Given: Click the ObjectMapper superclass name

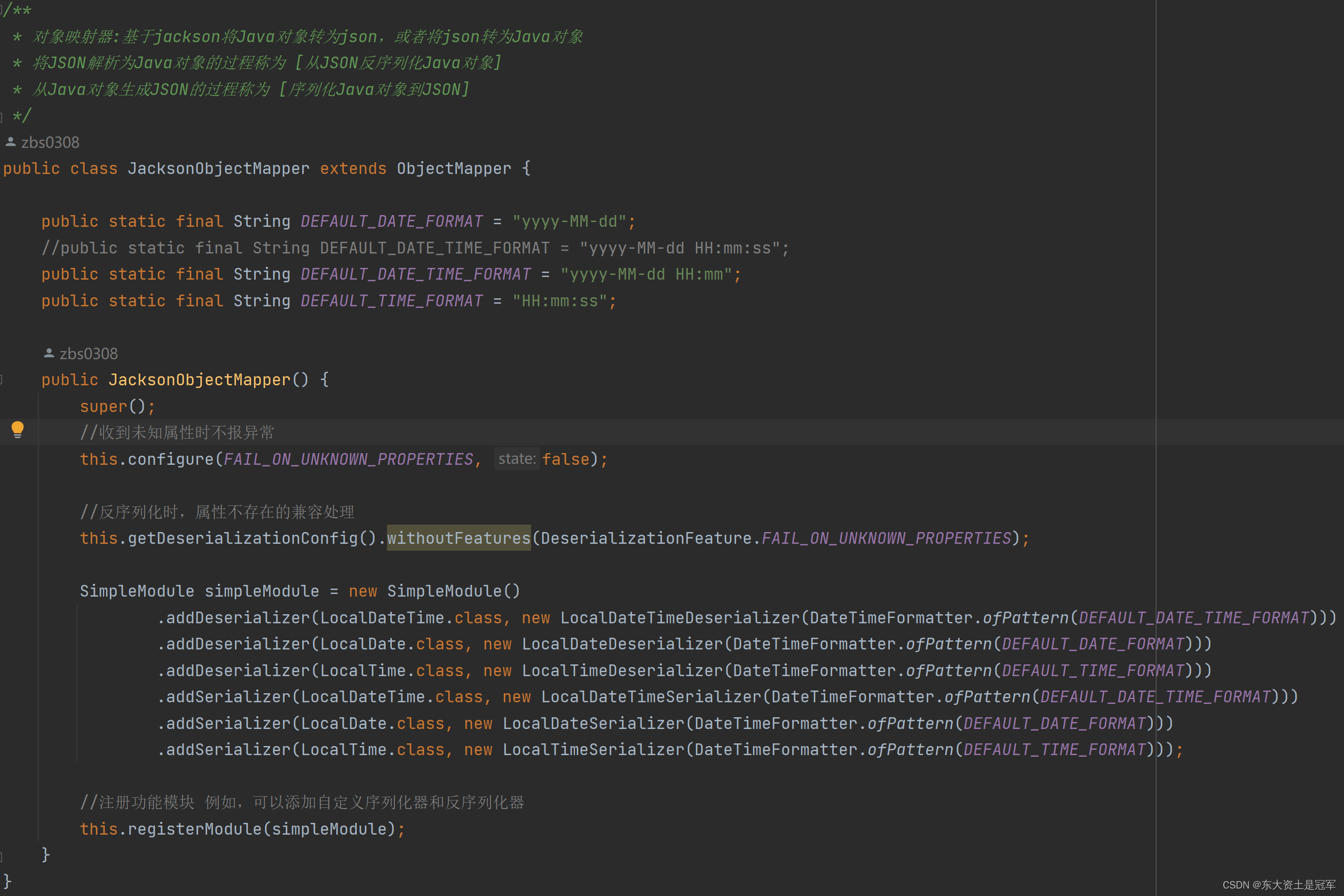Looking at the screenshot, I should tap(454, 169).
